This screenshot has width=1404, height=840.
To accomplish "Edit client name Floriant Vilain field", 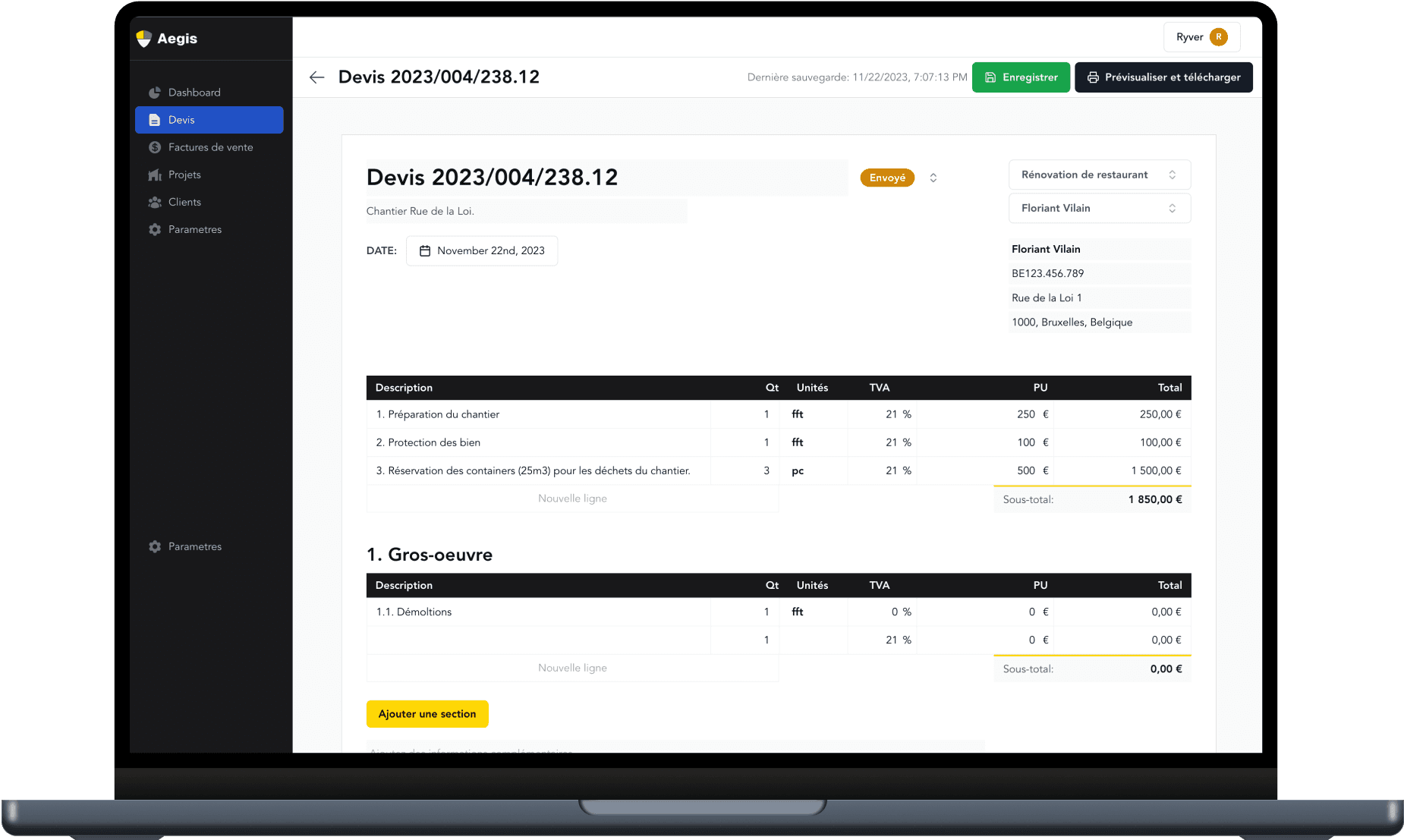I will pyautogui.click(x=1100, y=249).
